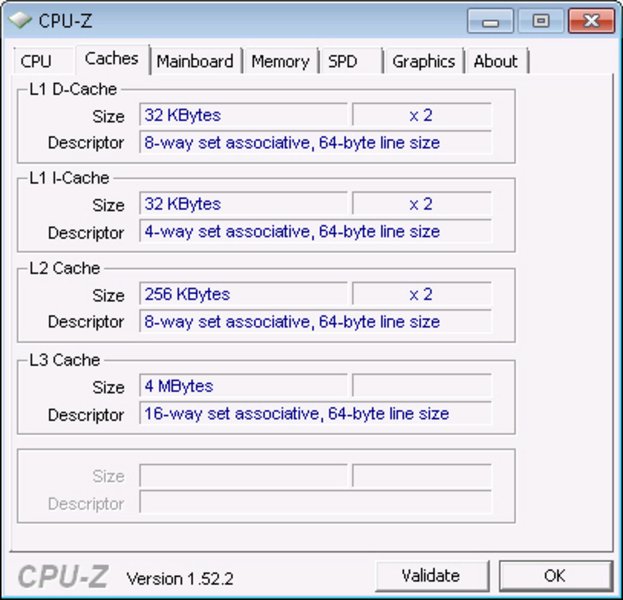Click the Validate button
This screenshot has width=623, height=600.
pyautogui.click(x=431, y=576)
